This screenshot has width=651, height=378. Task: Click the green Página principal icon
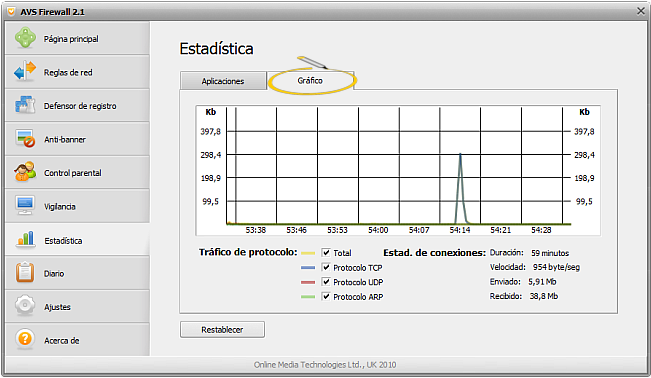tap(25, 38)
